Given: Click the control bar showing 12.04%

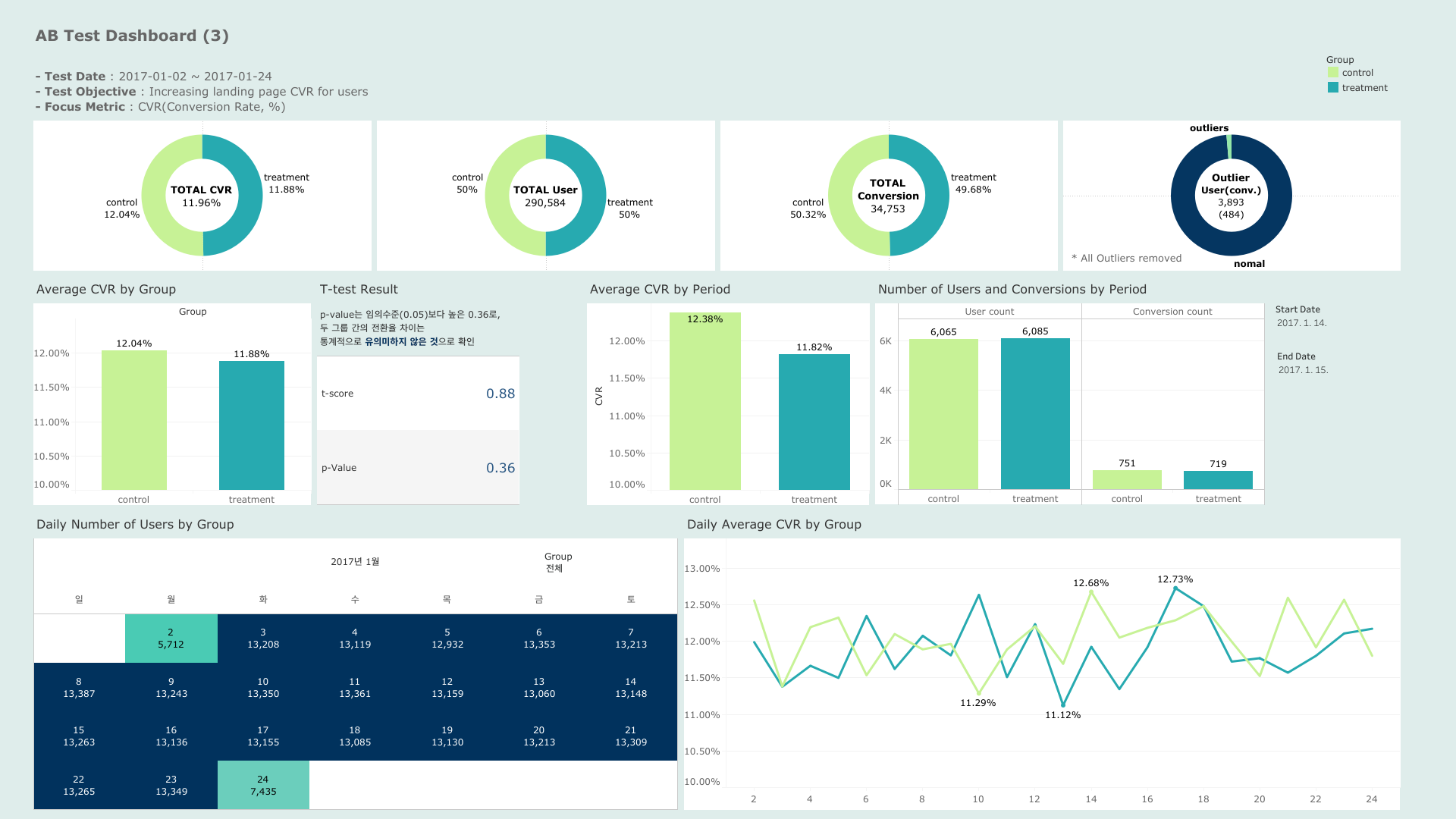Looking at the screenshot, I should point(134,419).
